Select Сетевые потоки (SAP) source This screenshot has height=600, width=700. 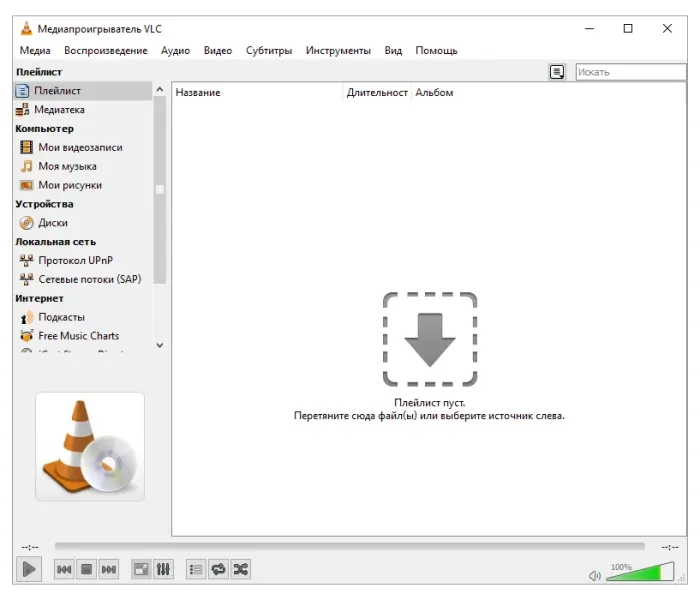coord(83,279)
